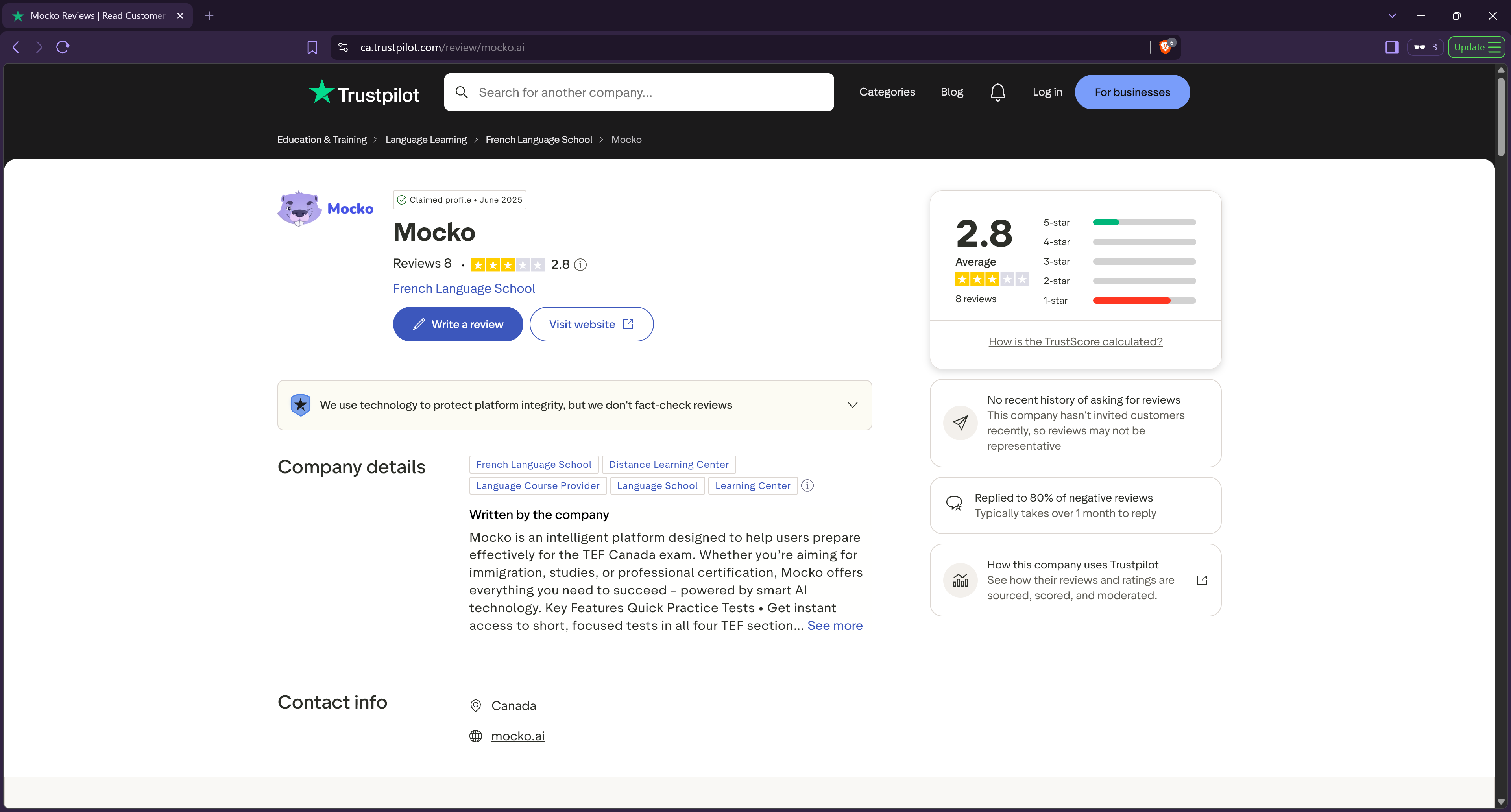Reload the page with refresh icon
The height and width of the screenshot is (812, 1511).
[x=63, y=47]
